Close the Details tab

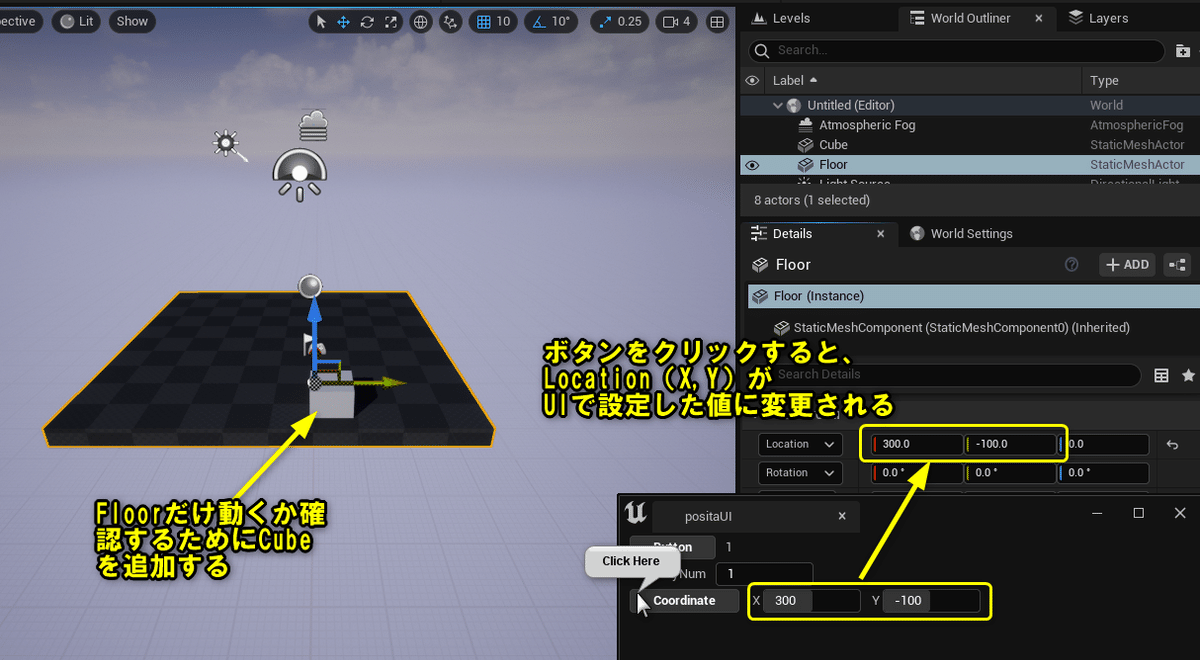pyautogui.click(x=881, y=234)
